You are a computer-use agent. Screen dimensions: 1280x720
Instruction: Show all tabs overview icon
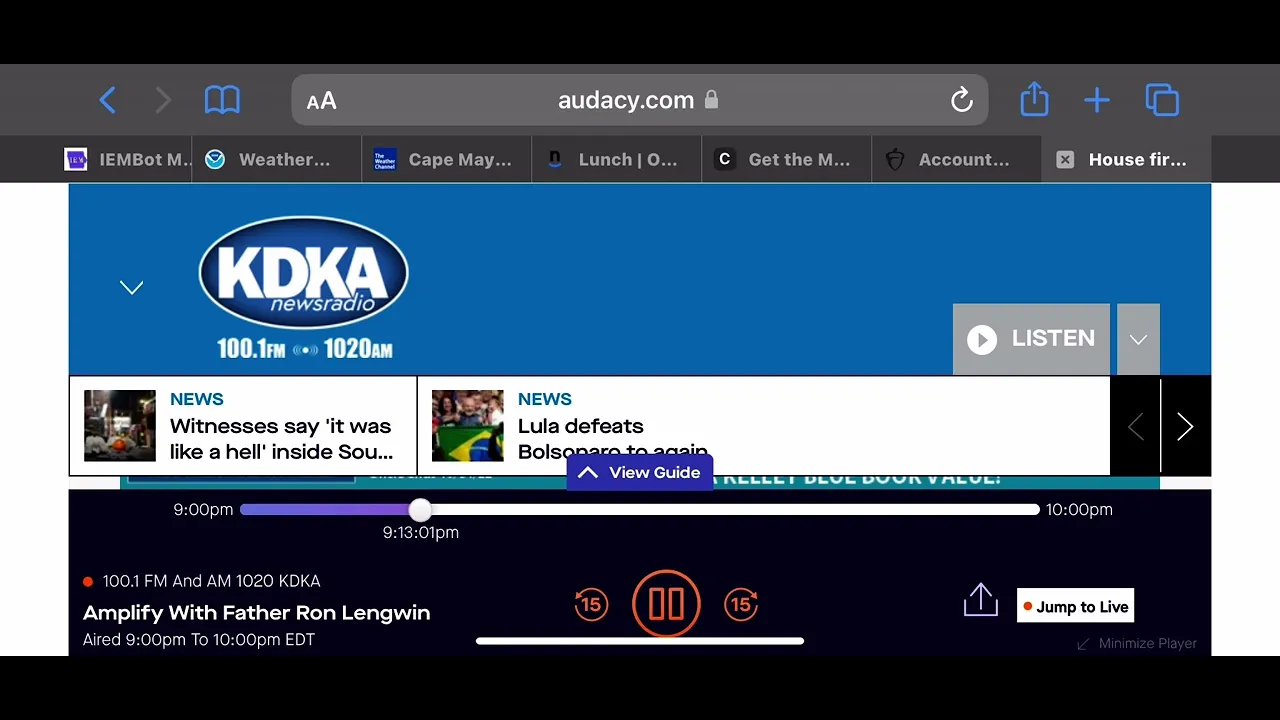click(x=1162, y=100)
